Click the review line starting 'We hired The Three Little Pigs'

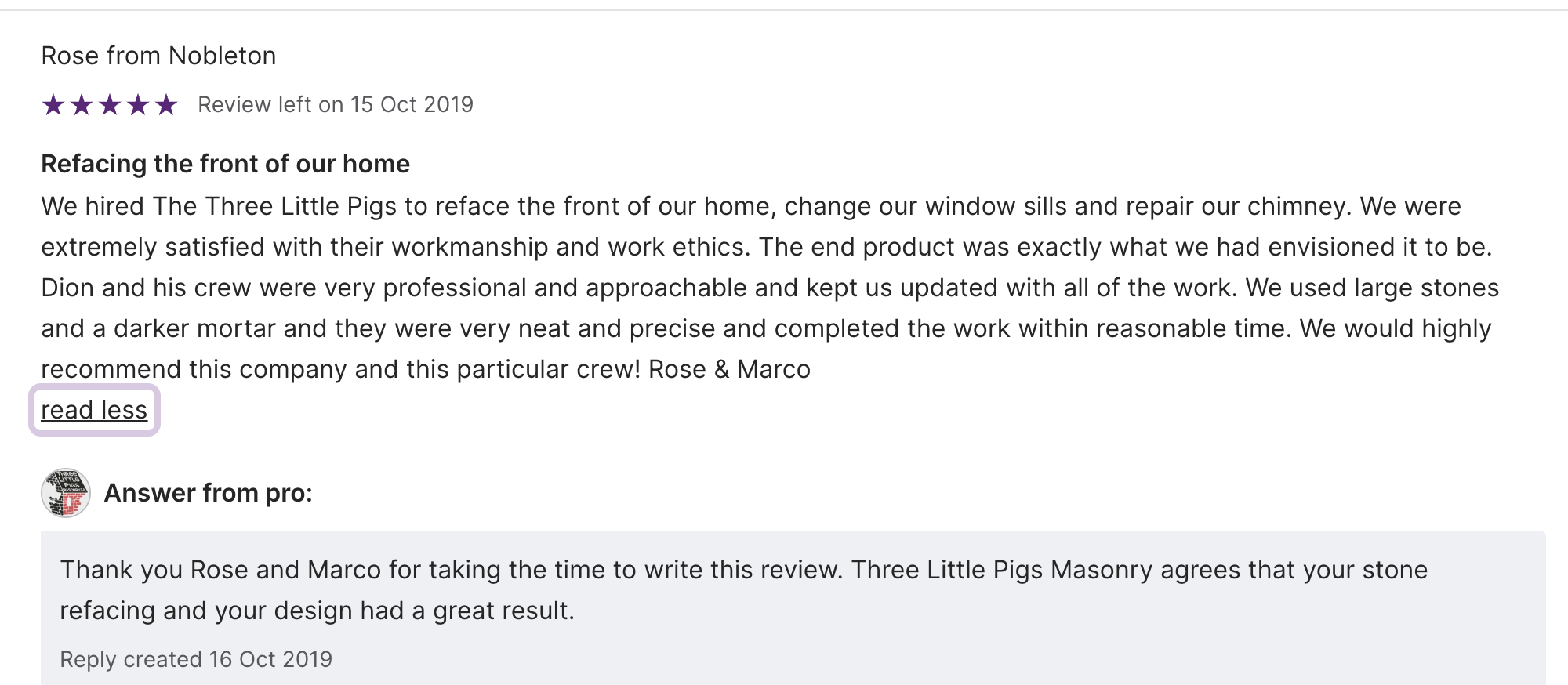pos(750,206)
